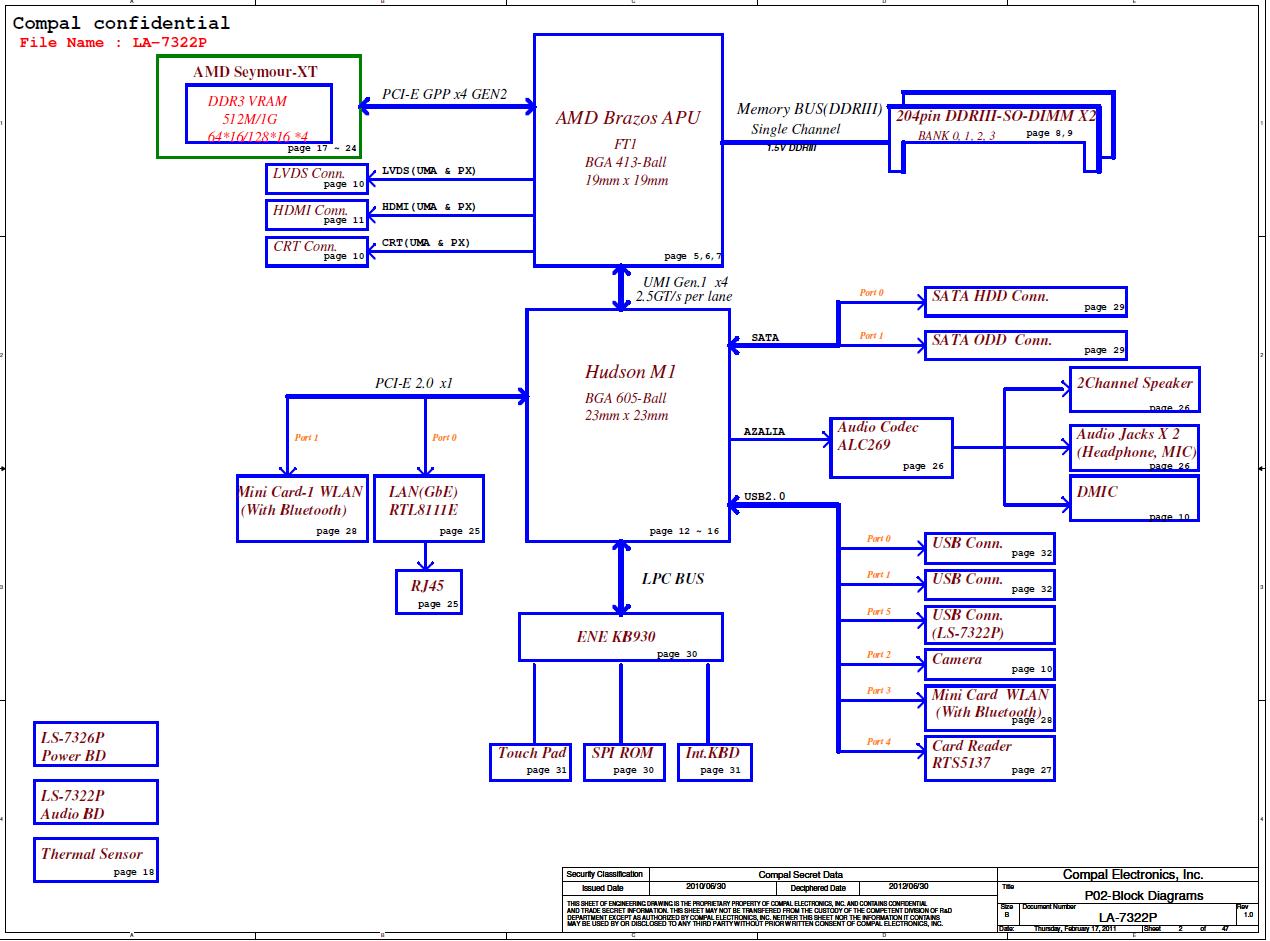Click the PCI-E GPP x4 GEN2 label
The height and width of the screenshot is (941, 1270).
pos(444,95)
